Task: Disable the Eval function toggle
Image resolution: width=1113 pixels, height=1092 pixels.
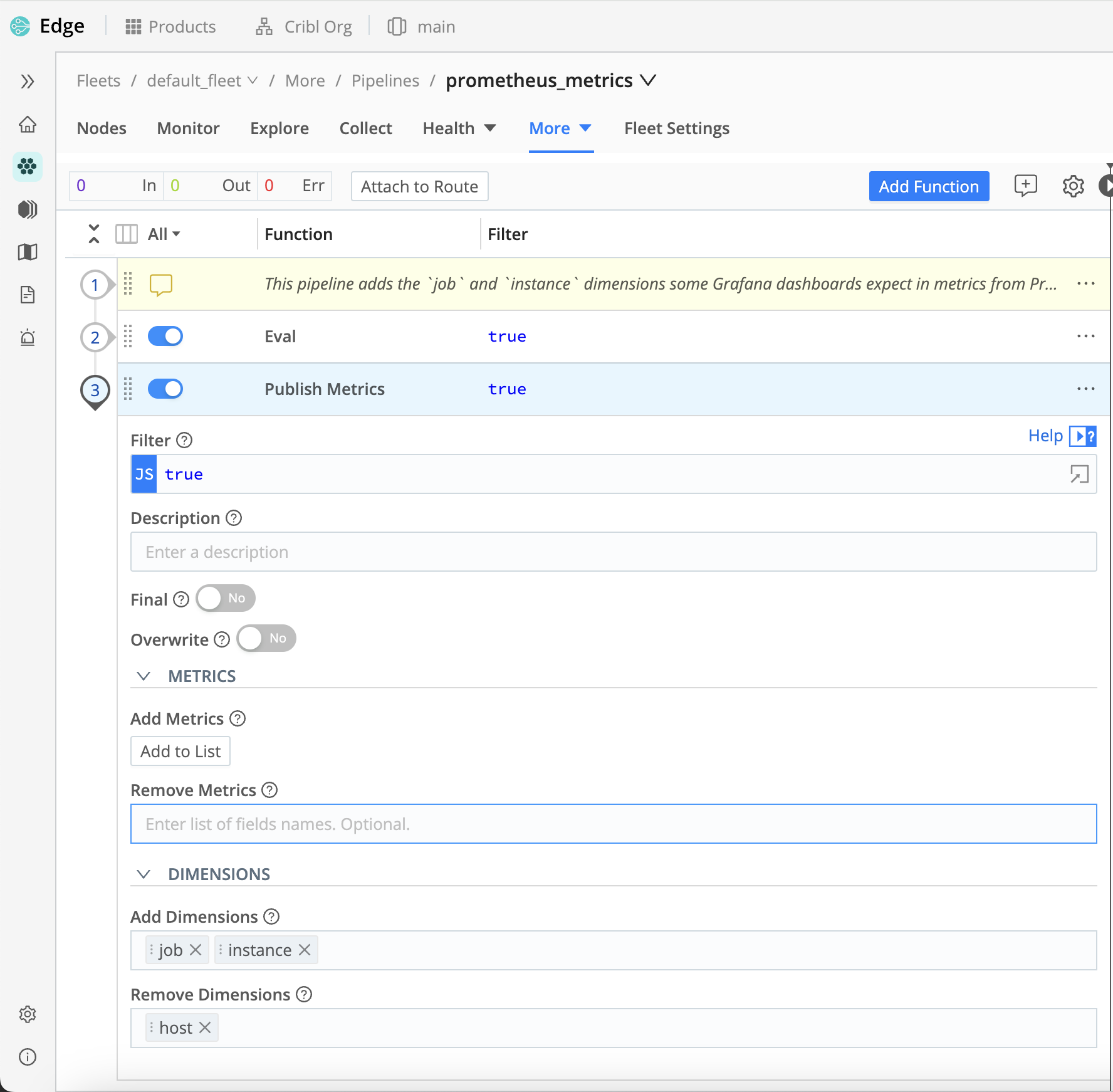Action: click(165, 337)
